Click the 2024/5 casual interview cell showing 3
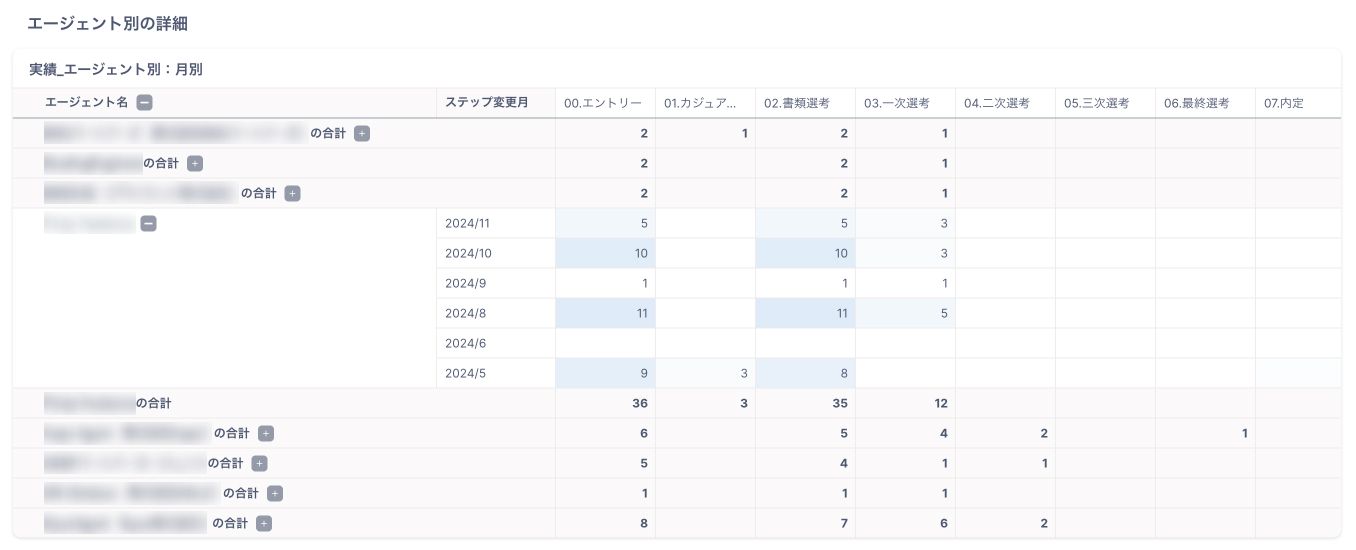This screenshot has height=550, width=1356. (743, 373)
